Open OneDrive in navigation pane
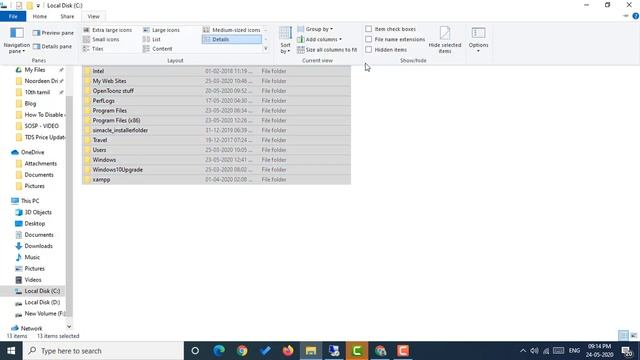The image size is (640, 360). (x=32, y=152)
